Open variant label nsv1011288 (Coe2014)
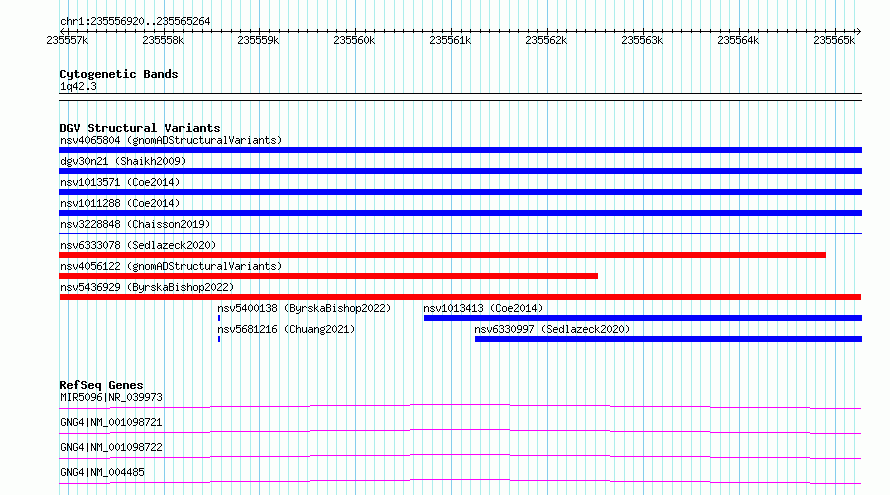 (x=120, y=203)
